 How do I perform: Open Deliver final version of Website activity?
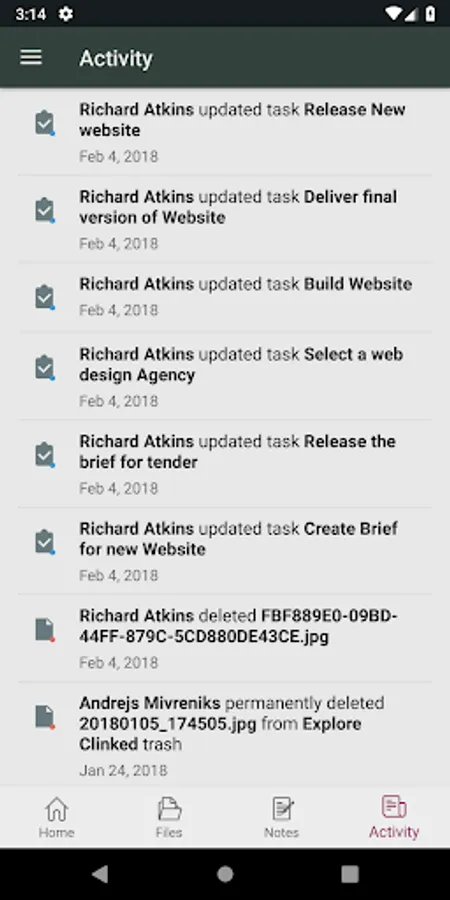225,219
